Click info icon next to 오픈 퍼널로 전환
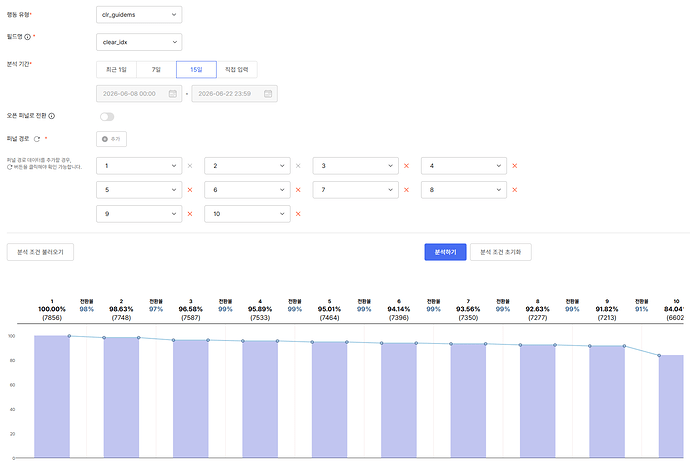This screenshot has height=465, width=690. pos(51,116)
